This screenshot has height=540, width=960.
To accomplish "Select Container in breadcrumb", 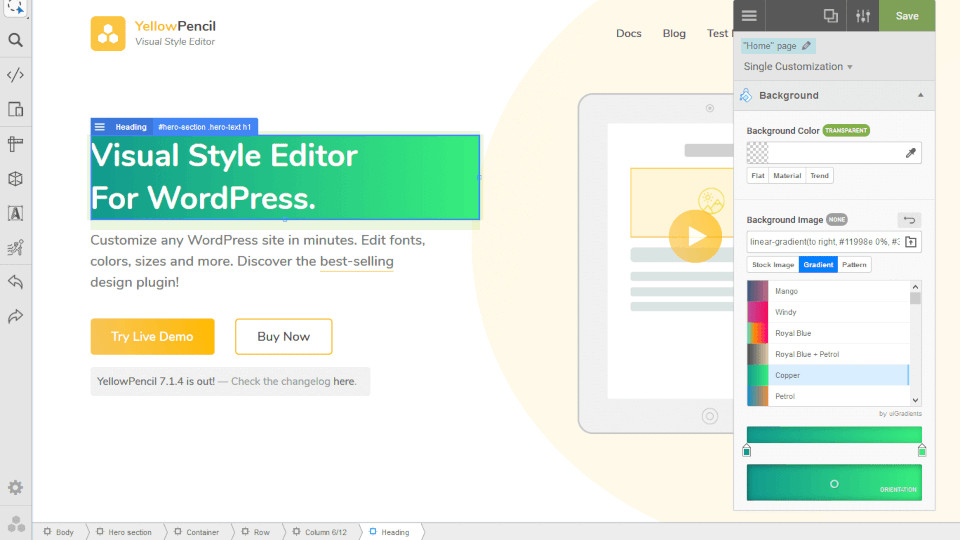I will [197, 532].
